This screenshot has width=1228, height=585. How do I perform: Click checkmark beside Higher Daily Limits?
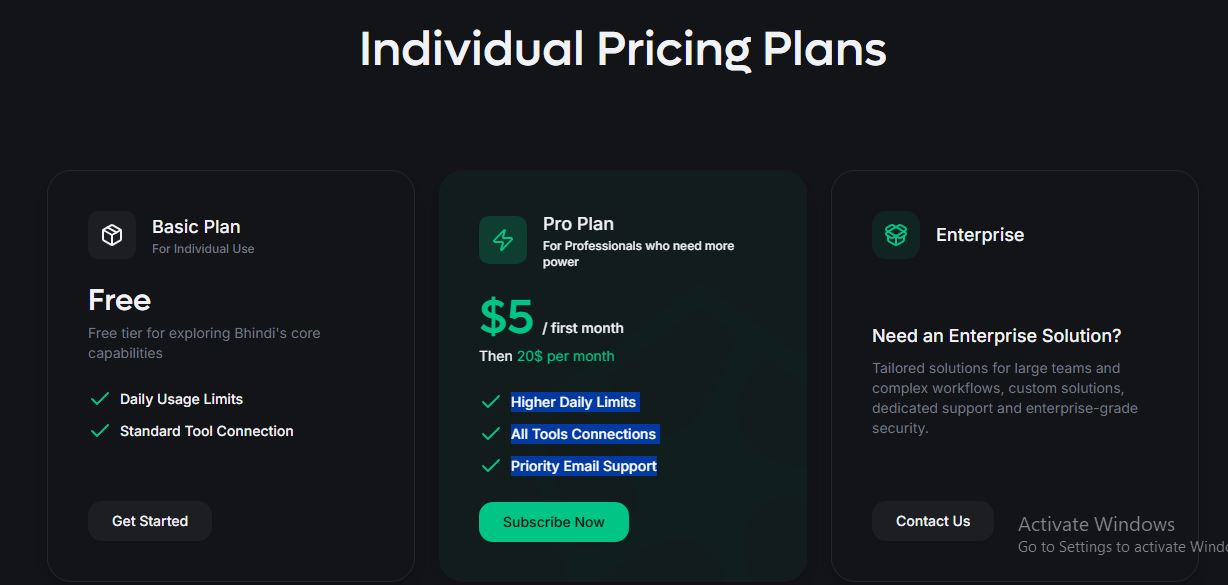pos(491,402)
